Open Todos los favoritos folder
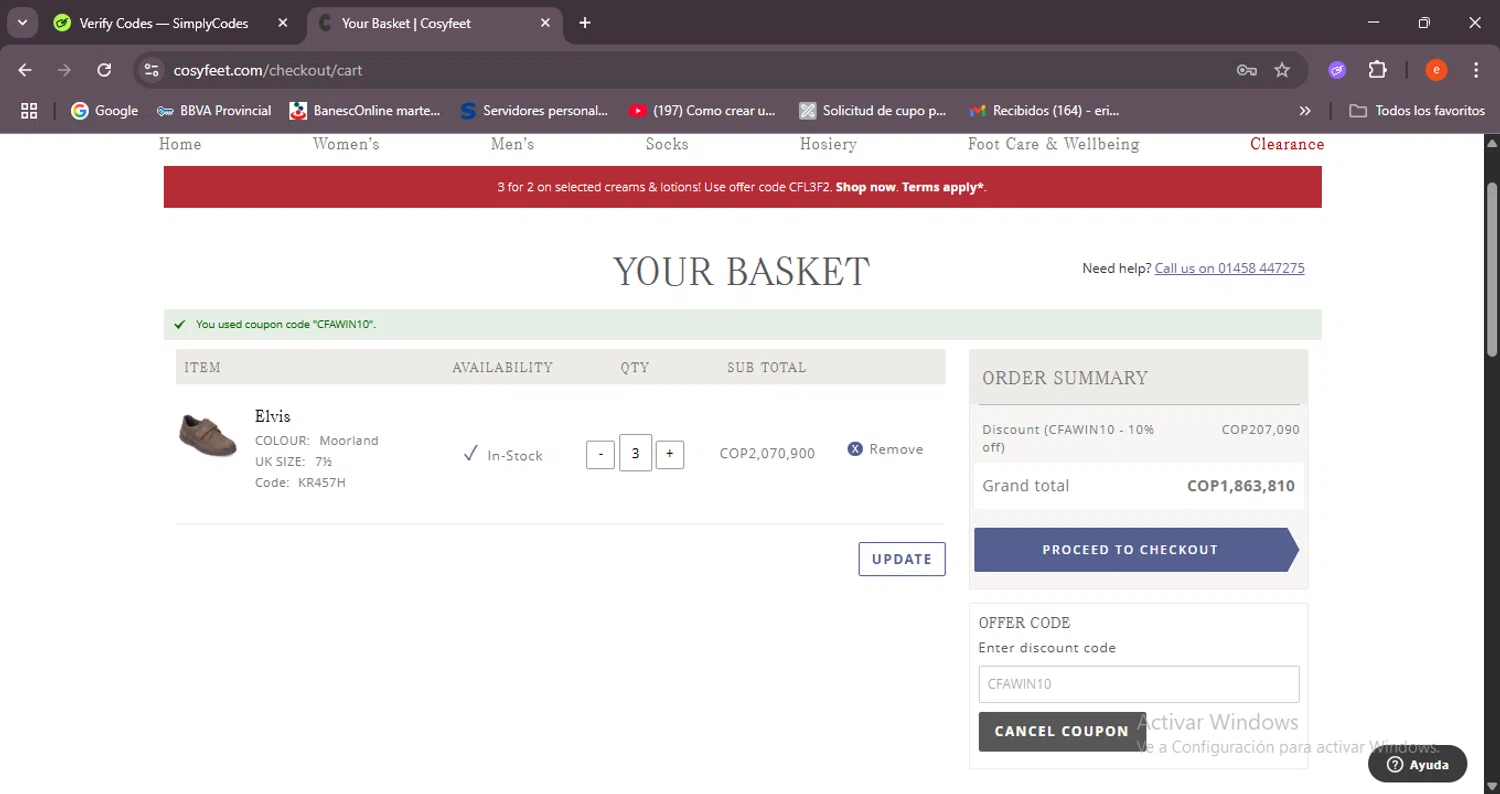1500x794 pixels. [1417, 111]
